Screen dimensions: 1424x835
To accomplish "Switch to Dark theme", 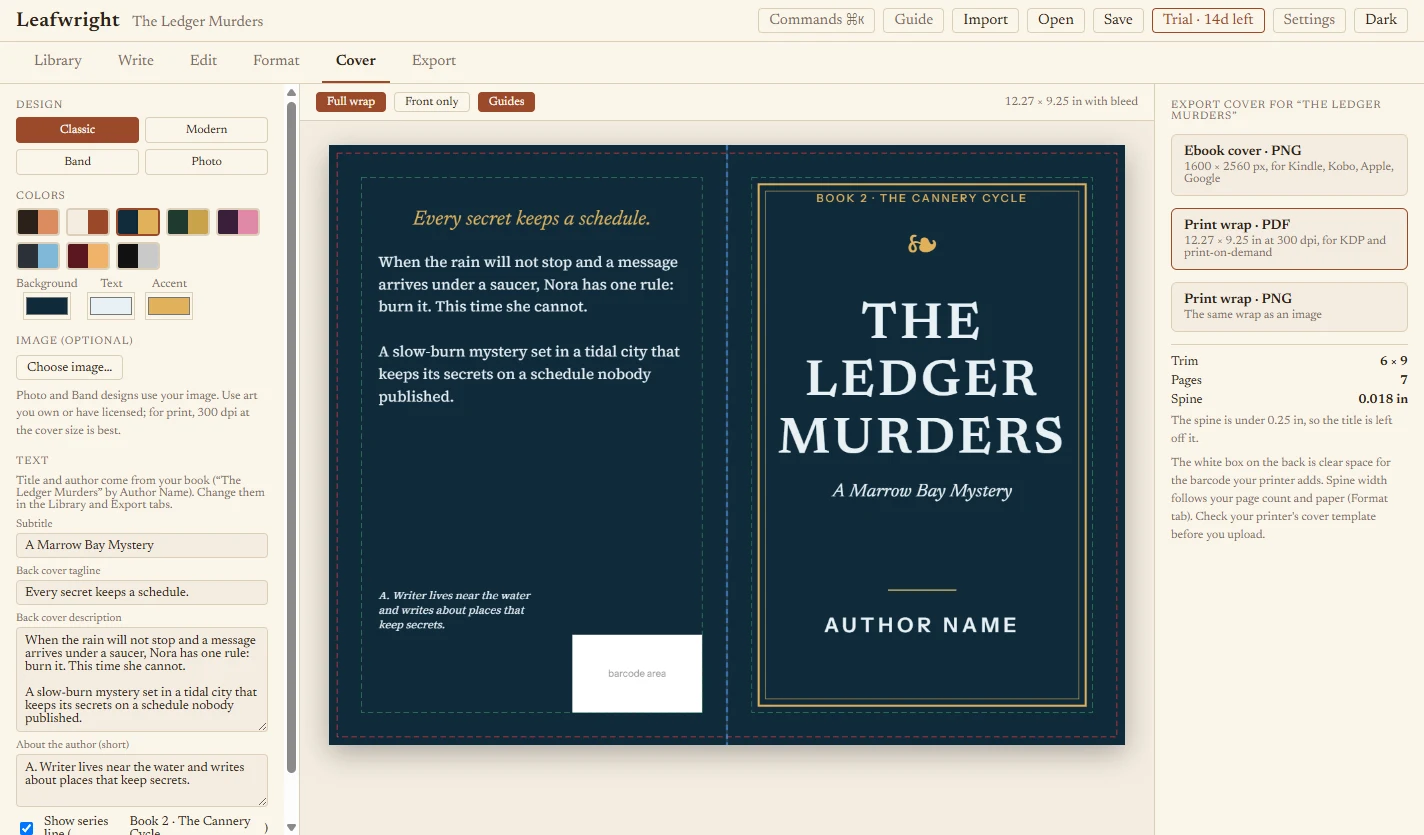I will tap(1381, 20).
